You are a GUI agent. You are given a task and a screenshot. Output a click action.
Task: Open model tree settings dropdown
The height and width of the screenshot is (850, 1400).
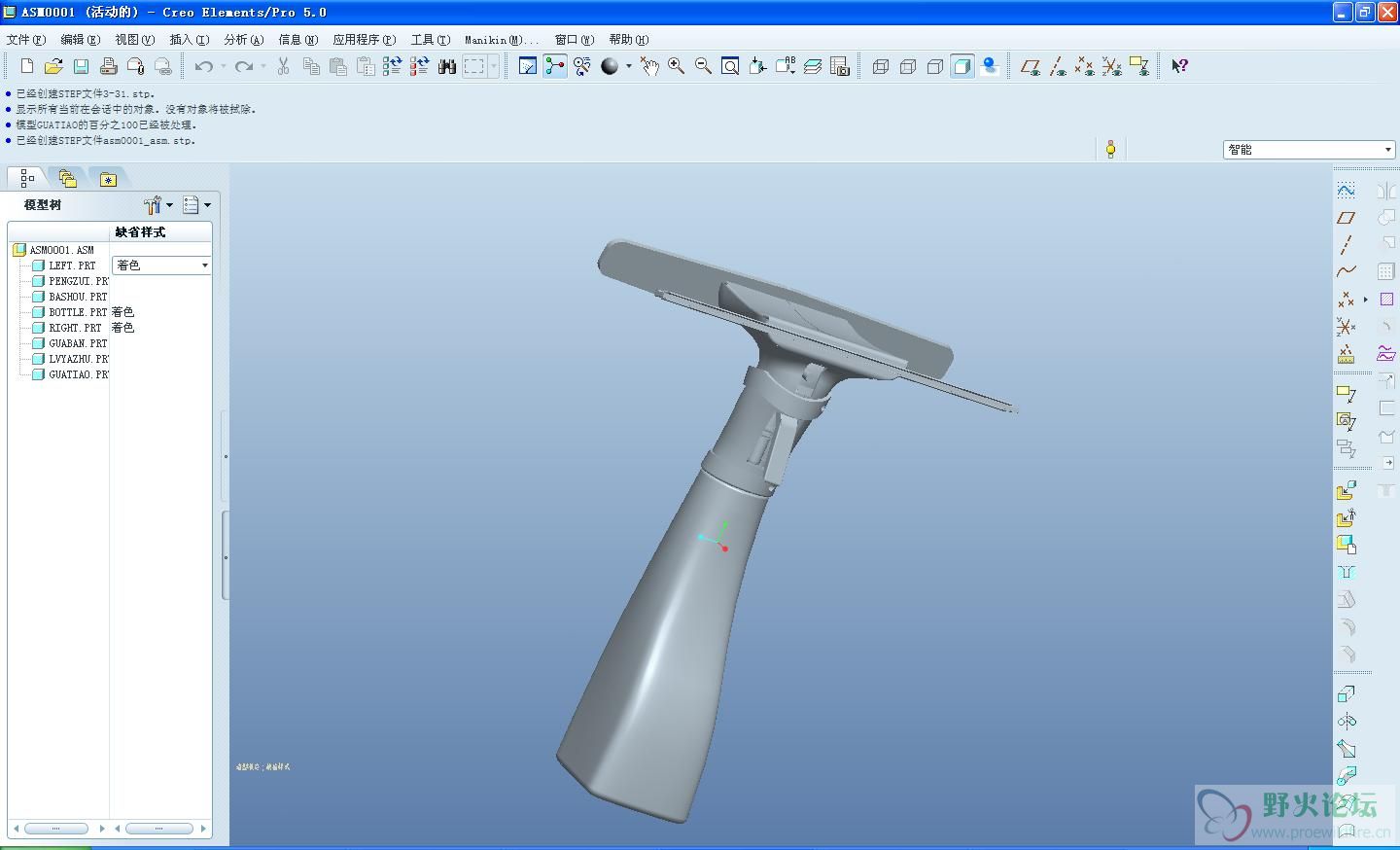tap(158, 205)
